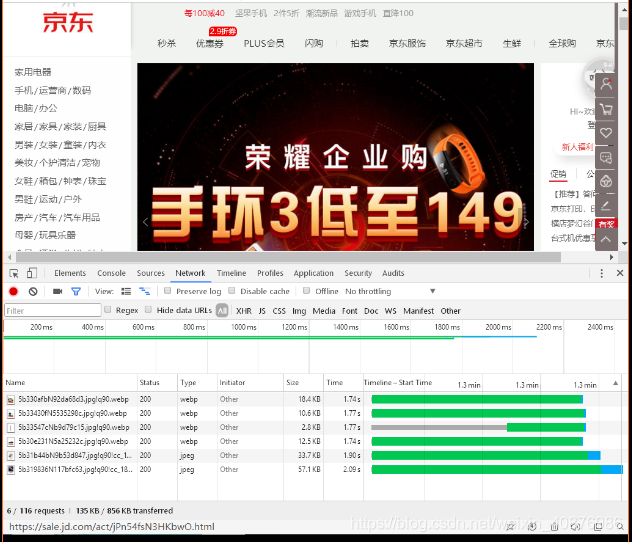Switch to the Elements tab
Screen dimensions: 632x542
70,273
